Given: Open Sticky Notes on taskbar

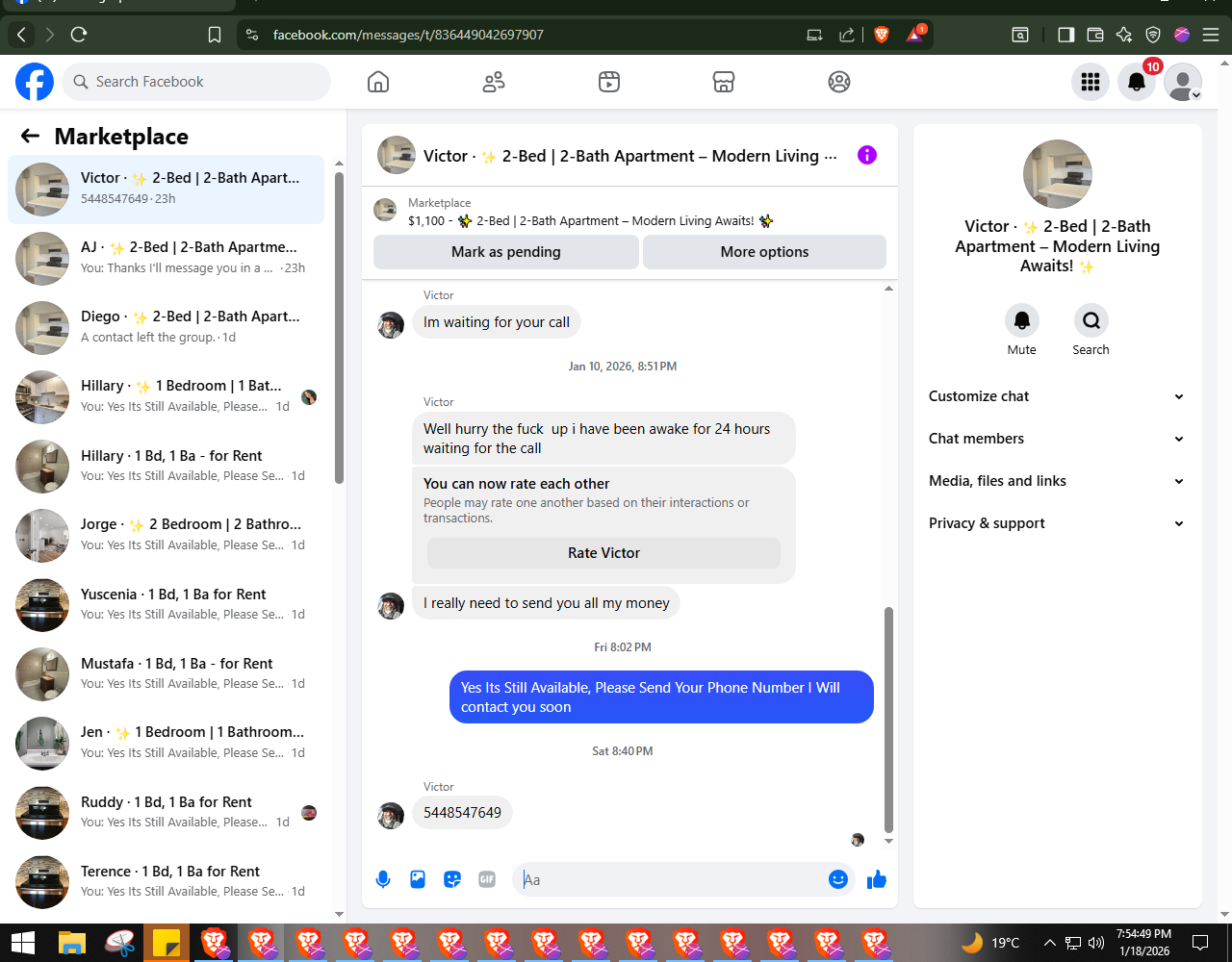Looking at the screenshot, I should [167, 943].
